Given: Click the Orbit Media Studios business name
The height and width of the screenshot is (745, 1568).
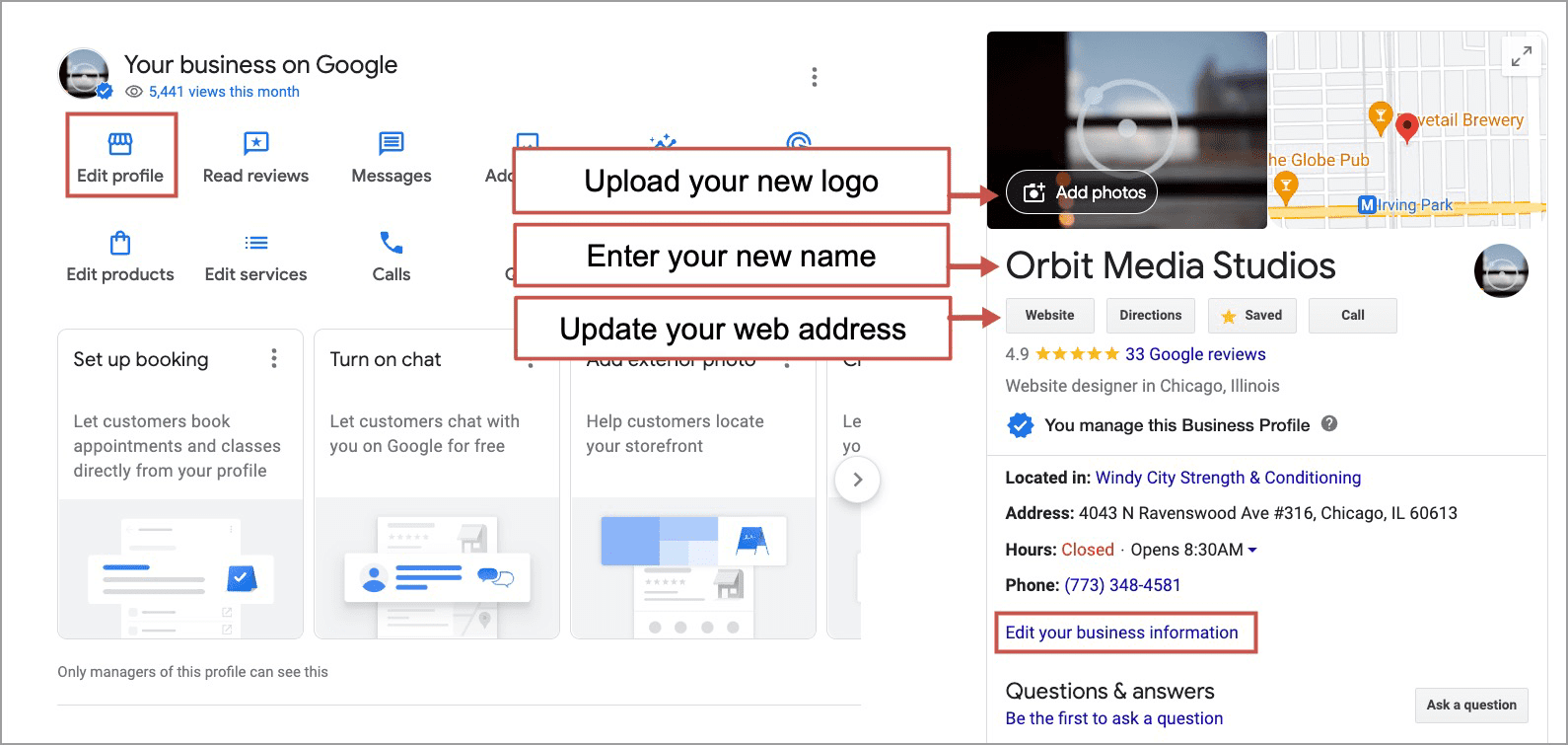Looking at the screenshot, I should (1171, 265).
